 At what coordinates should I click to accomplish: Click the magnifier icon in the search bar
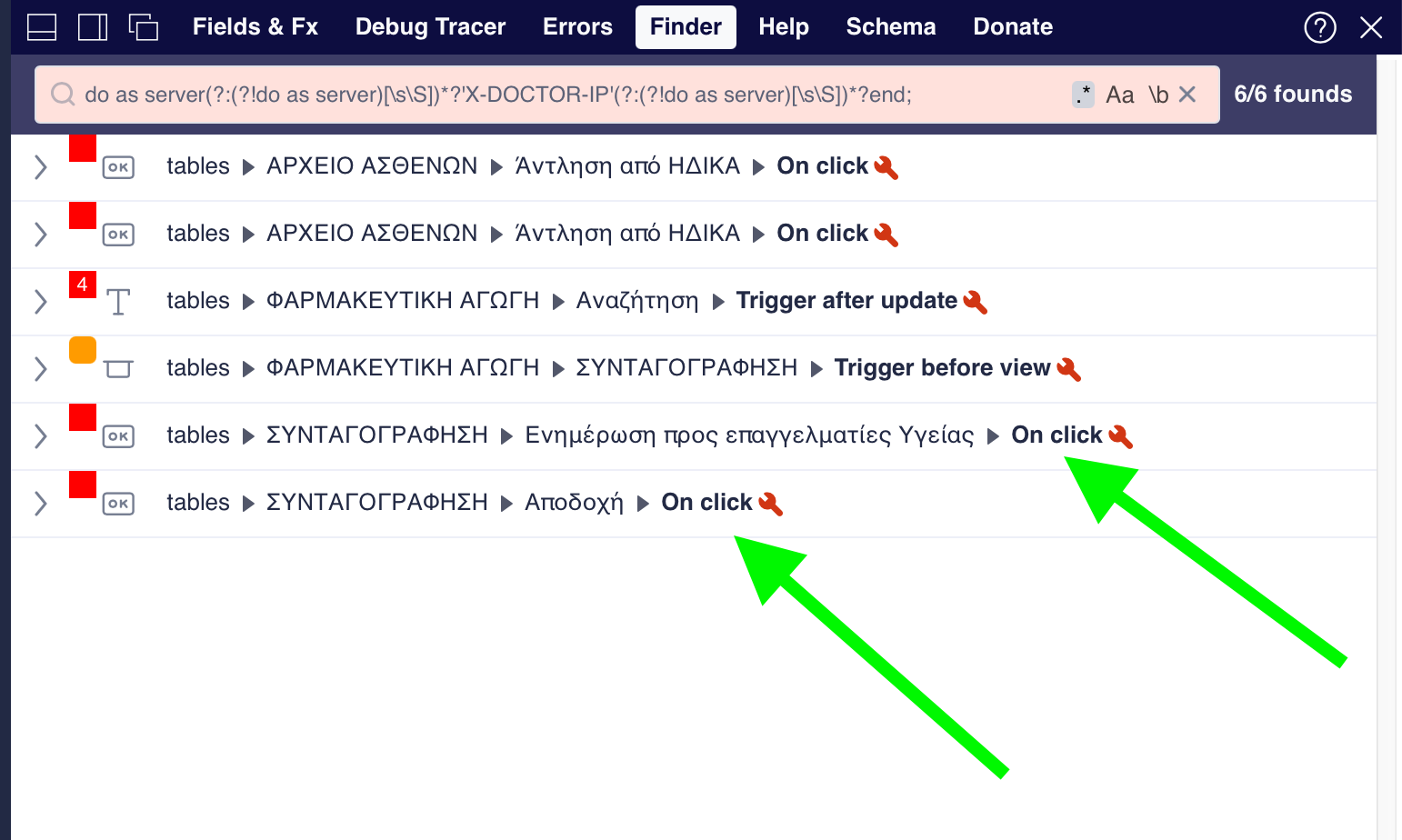click(x=63, y=95)
